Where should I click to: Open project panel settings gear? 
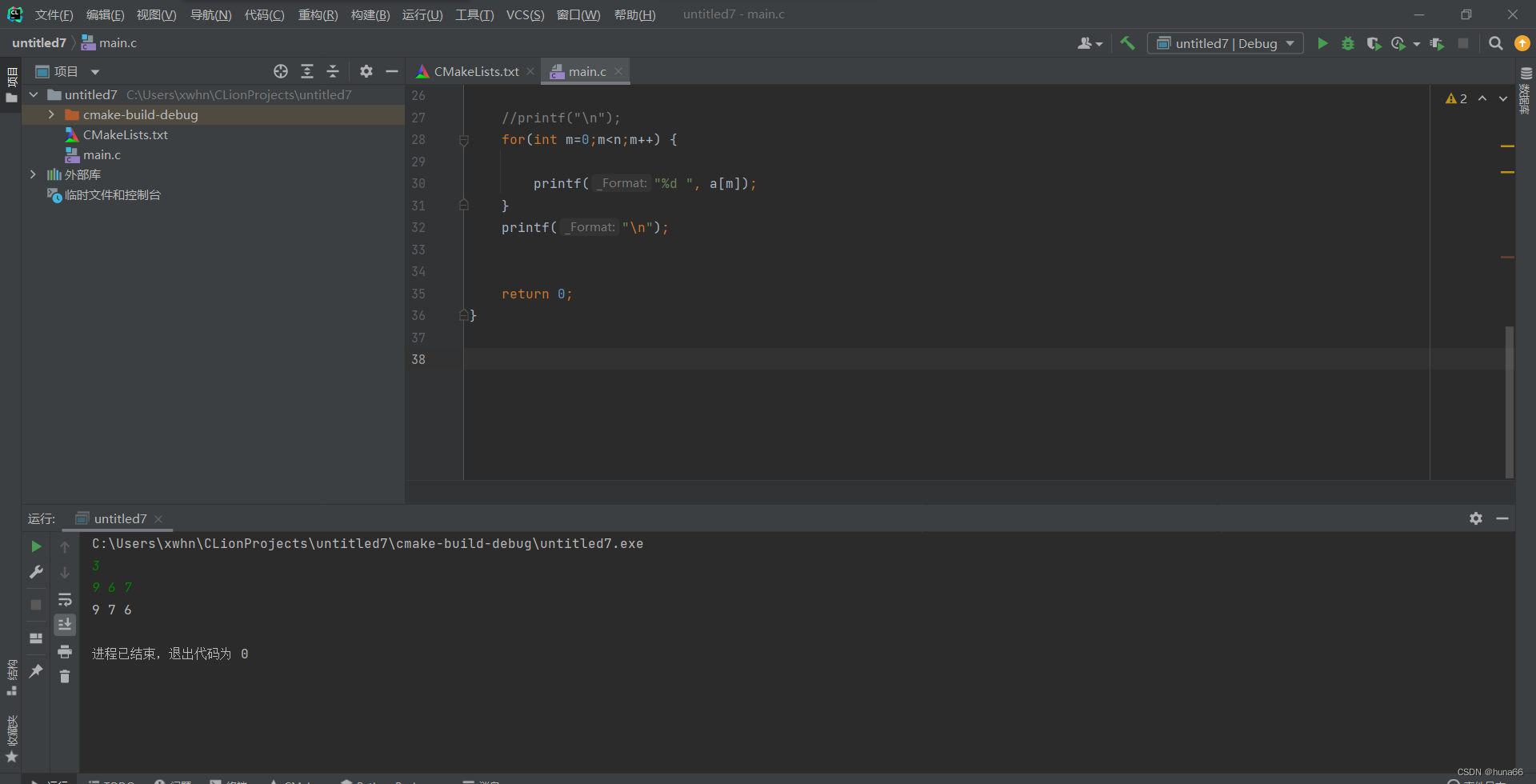tap(366, 71)
